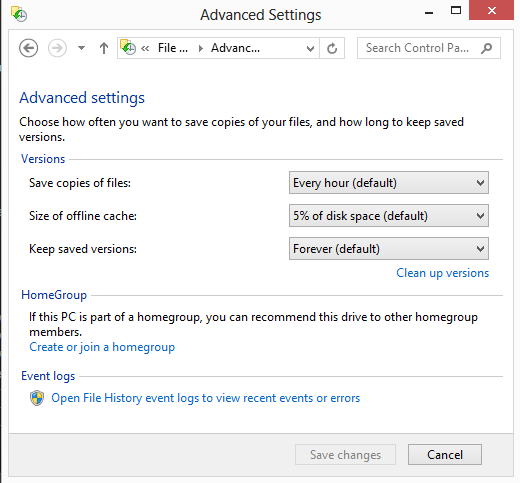Click the 'Versions' section label
Image resolution: width=520 pixels, height=483 pixels.
(x=43, y=159)
